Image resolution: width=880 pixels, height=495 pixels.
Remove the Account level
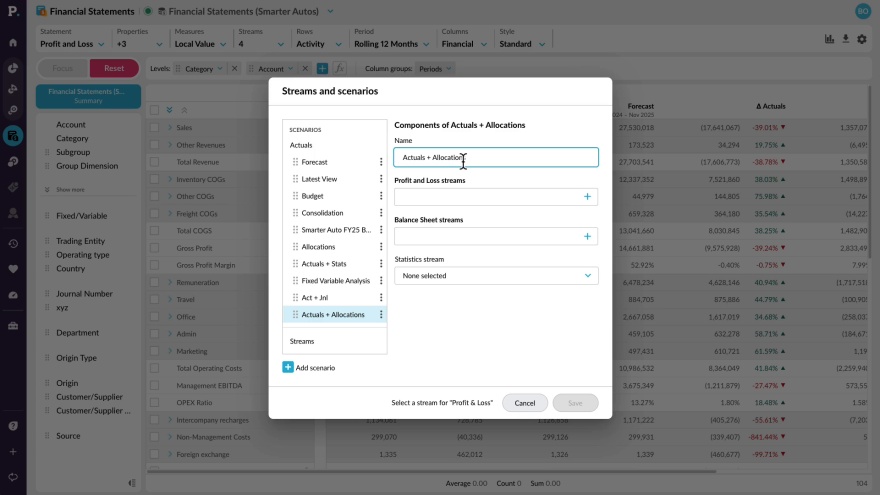click(305, 68)
